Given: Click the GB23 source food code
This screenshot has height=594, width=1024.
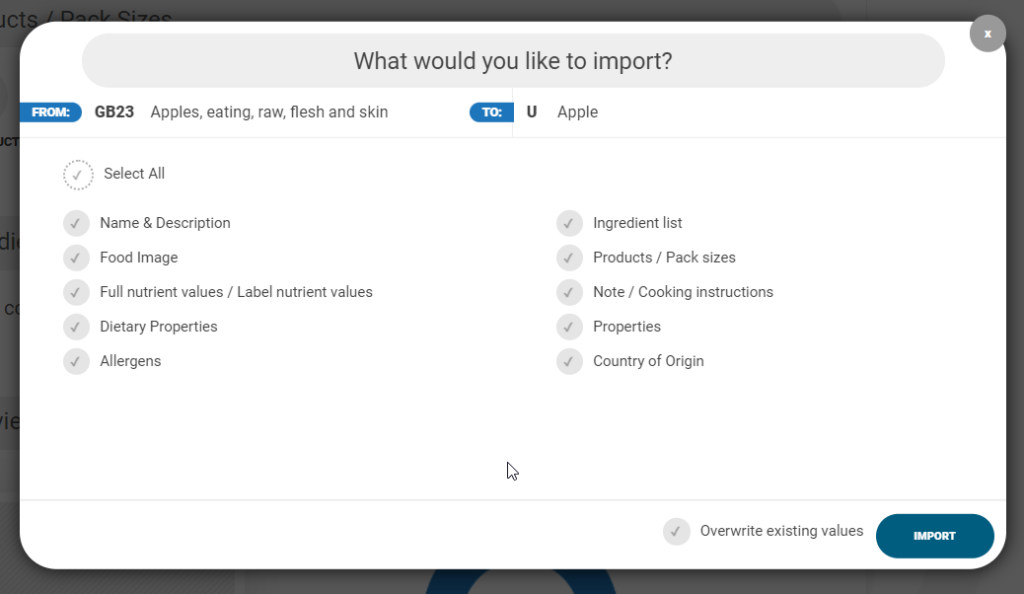Looking at the screenshot, I should pyautogui.click(x=114, y=112).
